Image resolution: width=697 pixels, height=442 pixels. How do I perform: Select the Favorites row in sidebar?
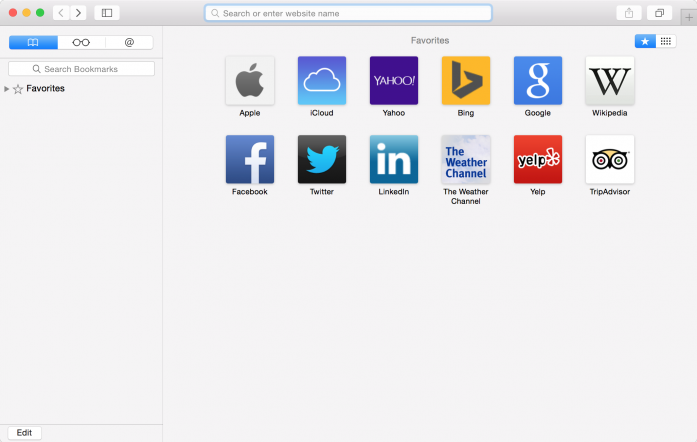tap(81, 88)
